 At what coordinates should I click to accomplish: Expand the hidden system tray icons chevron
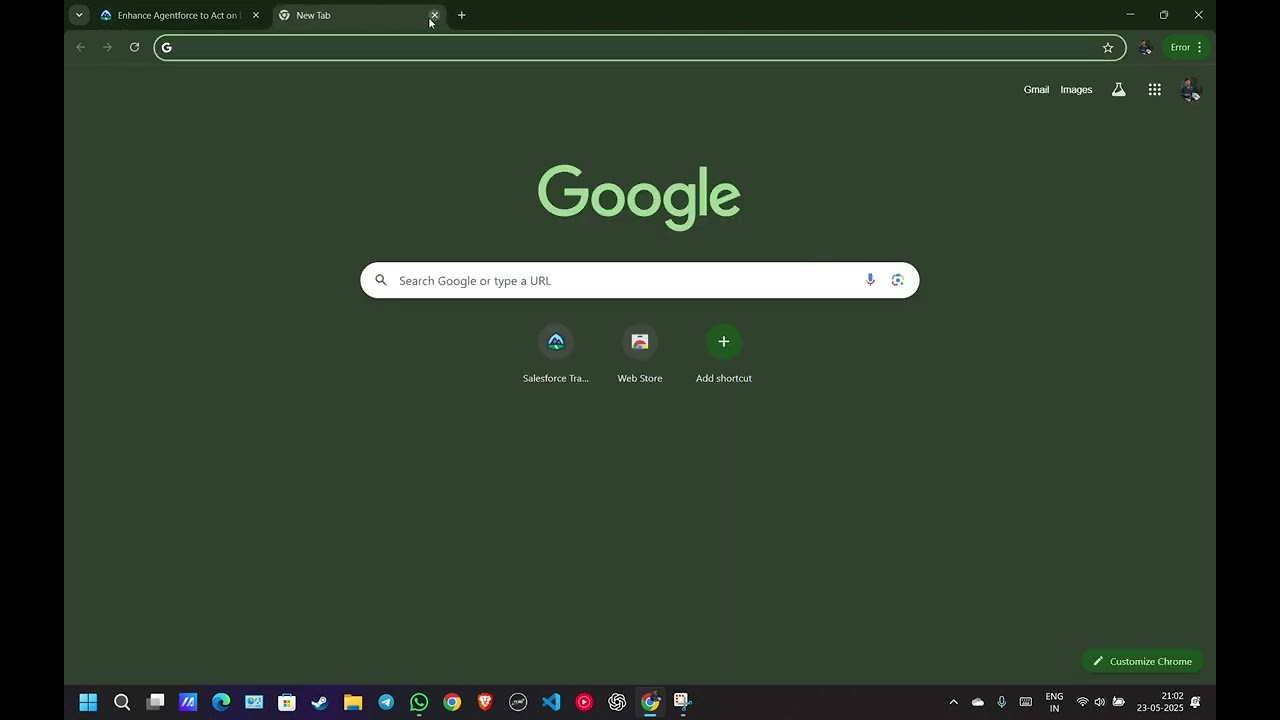coord(953,702)
